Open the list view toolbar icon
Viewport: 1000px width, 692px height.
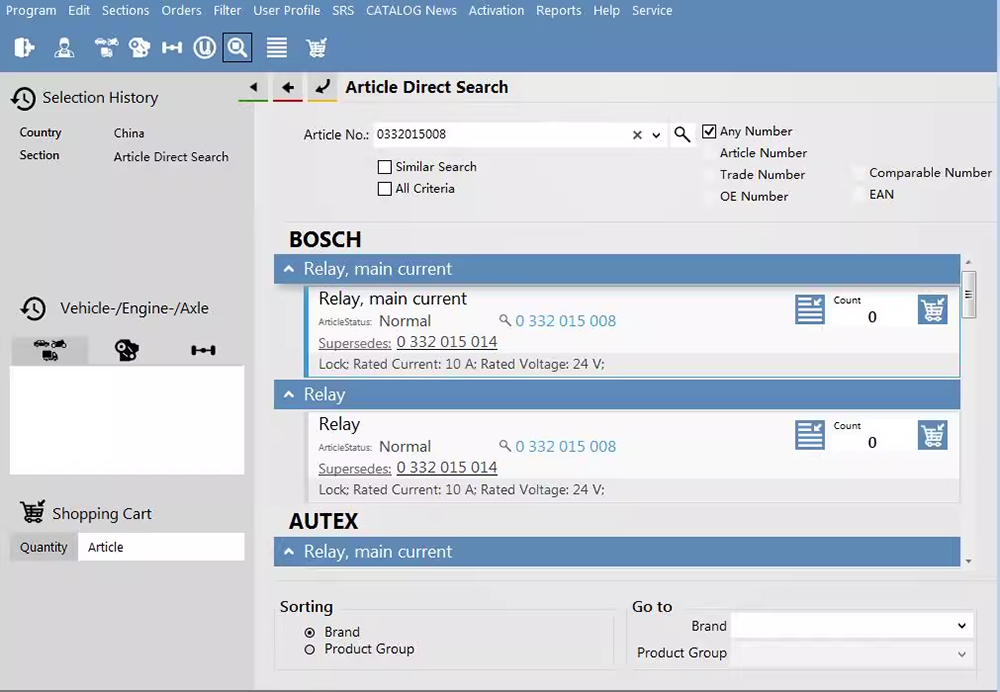click(277, 47)
